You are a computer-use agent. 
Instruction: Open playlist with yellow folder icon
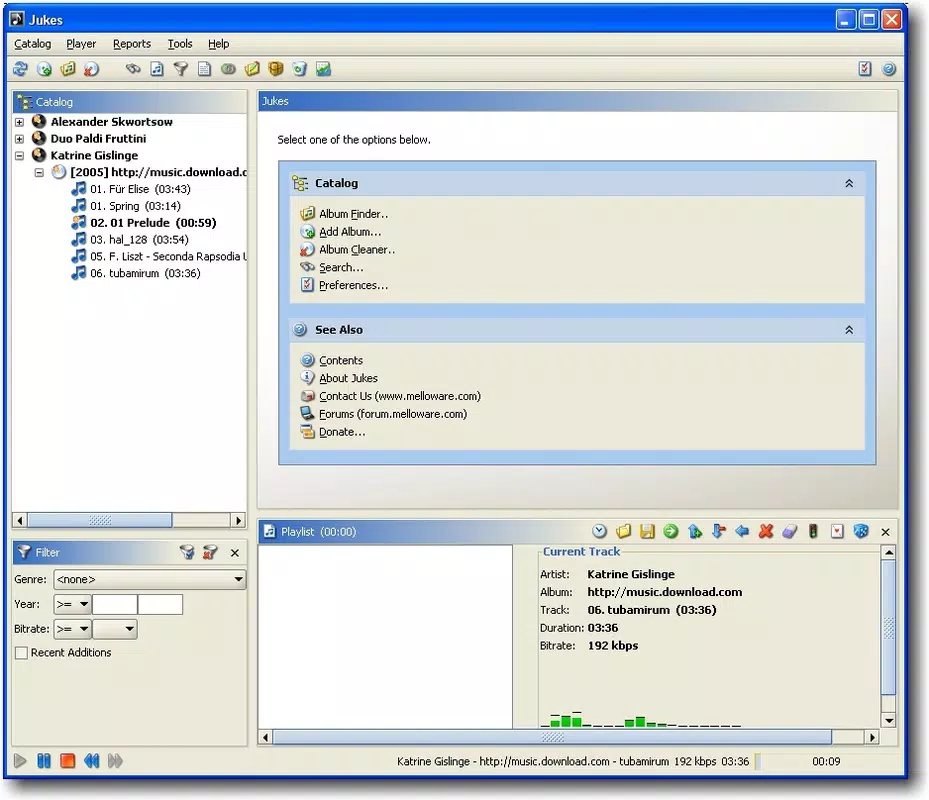click(623, 532)
